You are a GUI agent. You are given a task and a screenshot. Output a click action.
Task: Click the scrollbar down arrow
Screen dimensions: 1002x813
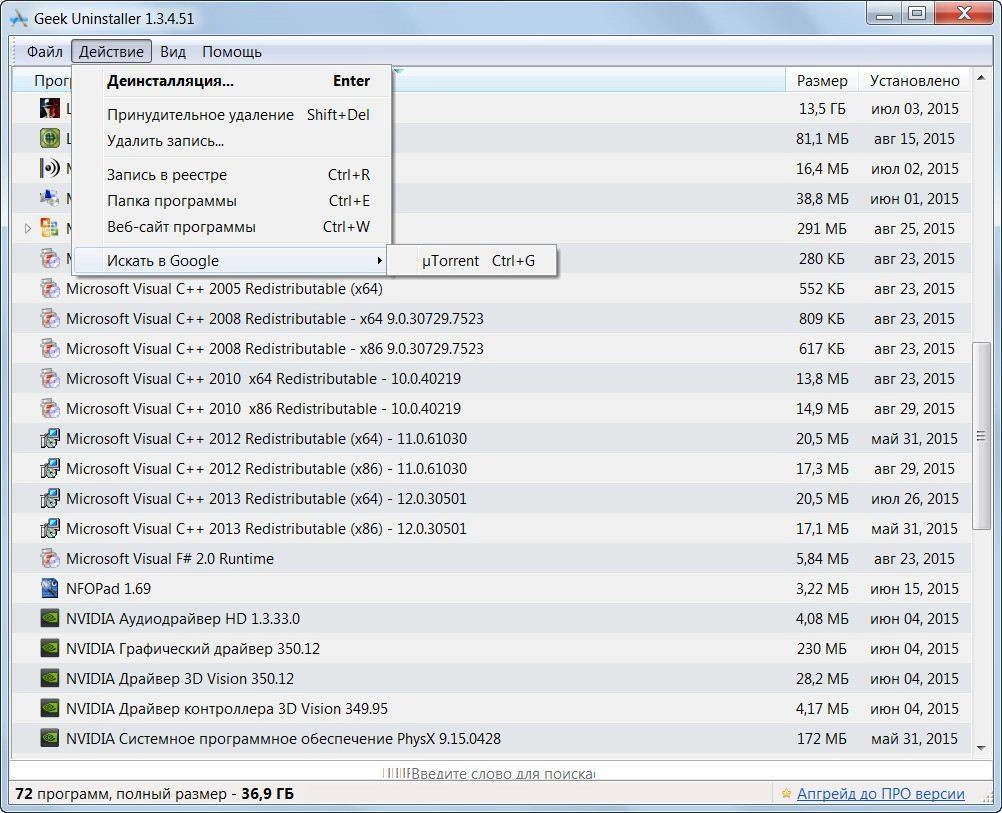coord(981,748)
